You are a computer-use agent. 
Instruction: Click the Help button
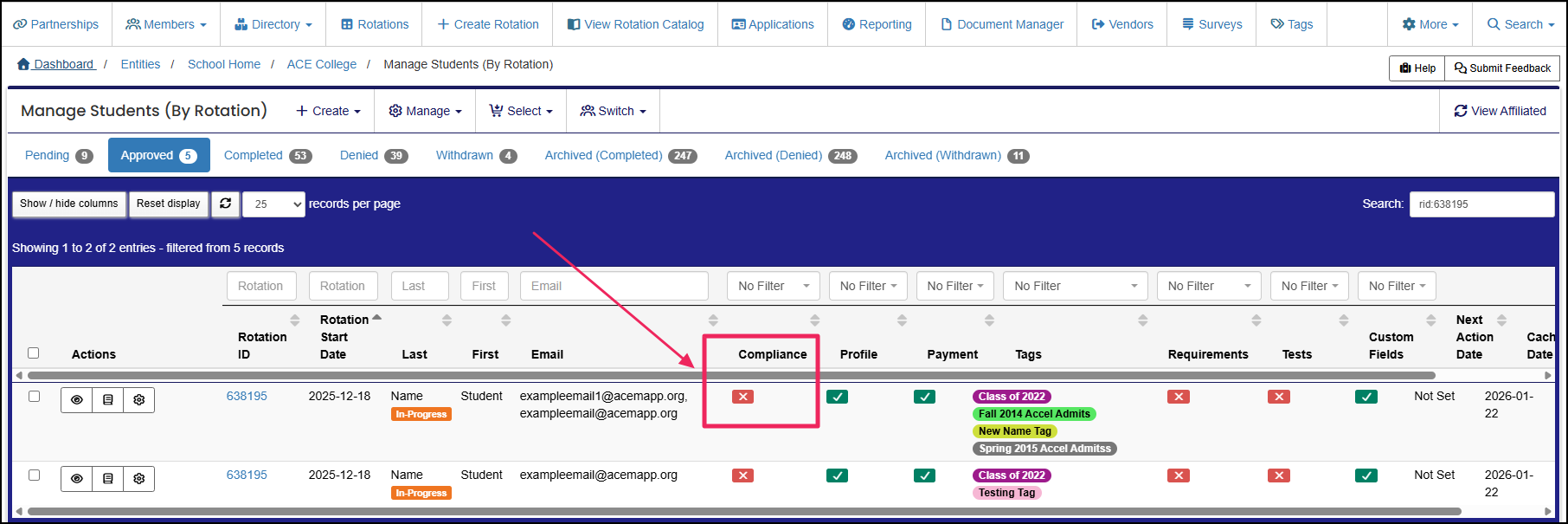(x=1417, y=68)
